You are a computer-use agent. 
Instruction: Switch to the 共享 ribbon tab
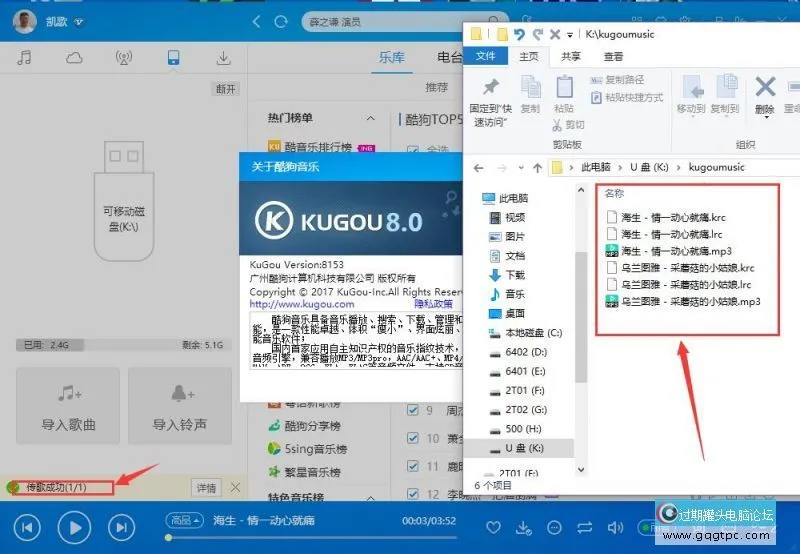(571, 57)
